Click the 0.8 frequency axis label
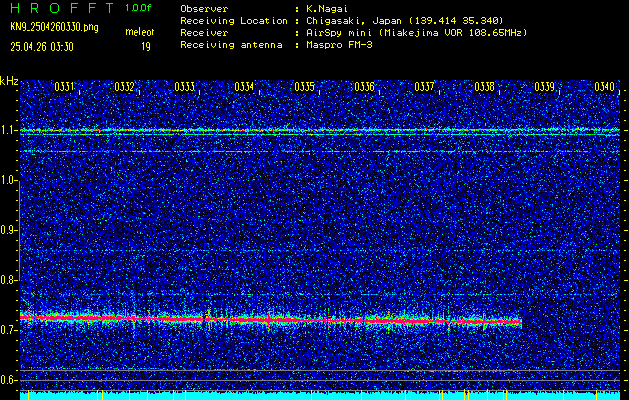 click(x=8, y=280)
